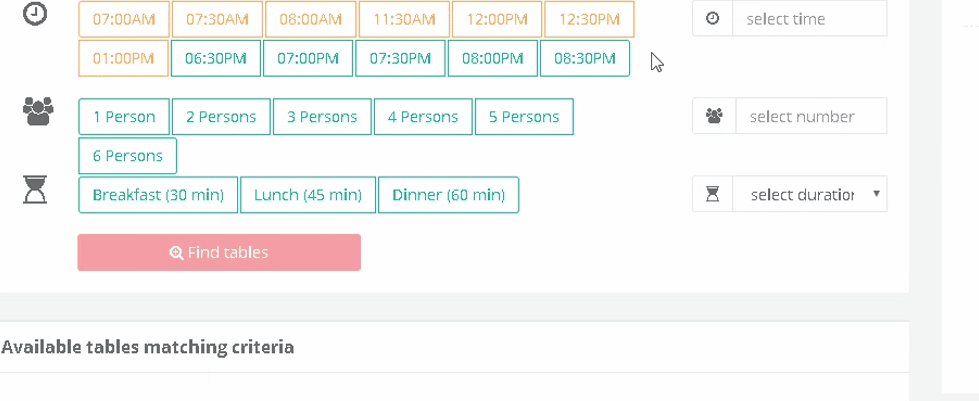Open the select duration dropdown
The height and width of the screenshot is (401, 979).
click(800, 194)
